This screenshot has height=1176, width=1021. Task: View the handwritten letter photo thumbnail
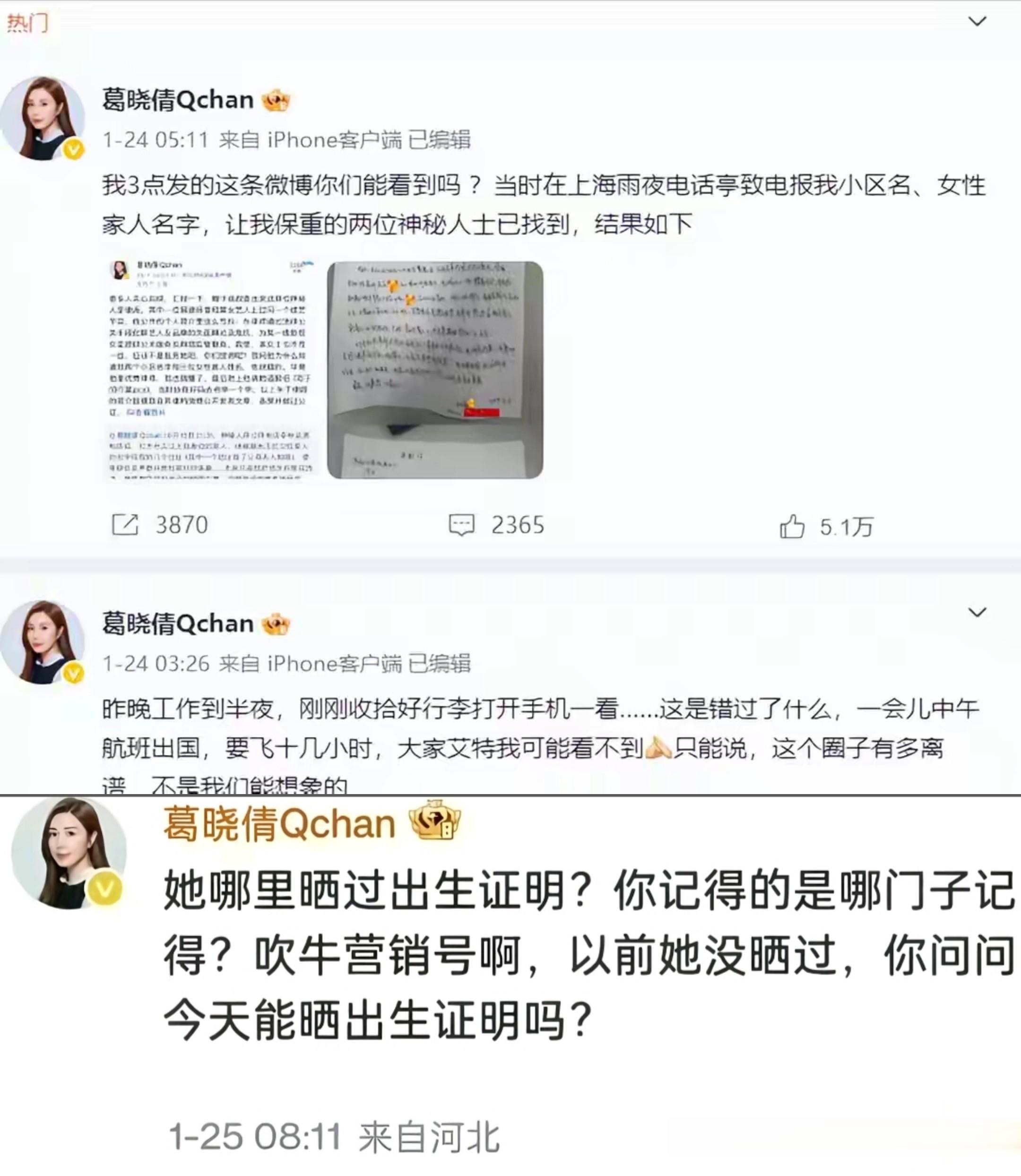(435, 371)
